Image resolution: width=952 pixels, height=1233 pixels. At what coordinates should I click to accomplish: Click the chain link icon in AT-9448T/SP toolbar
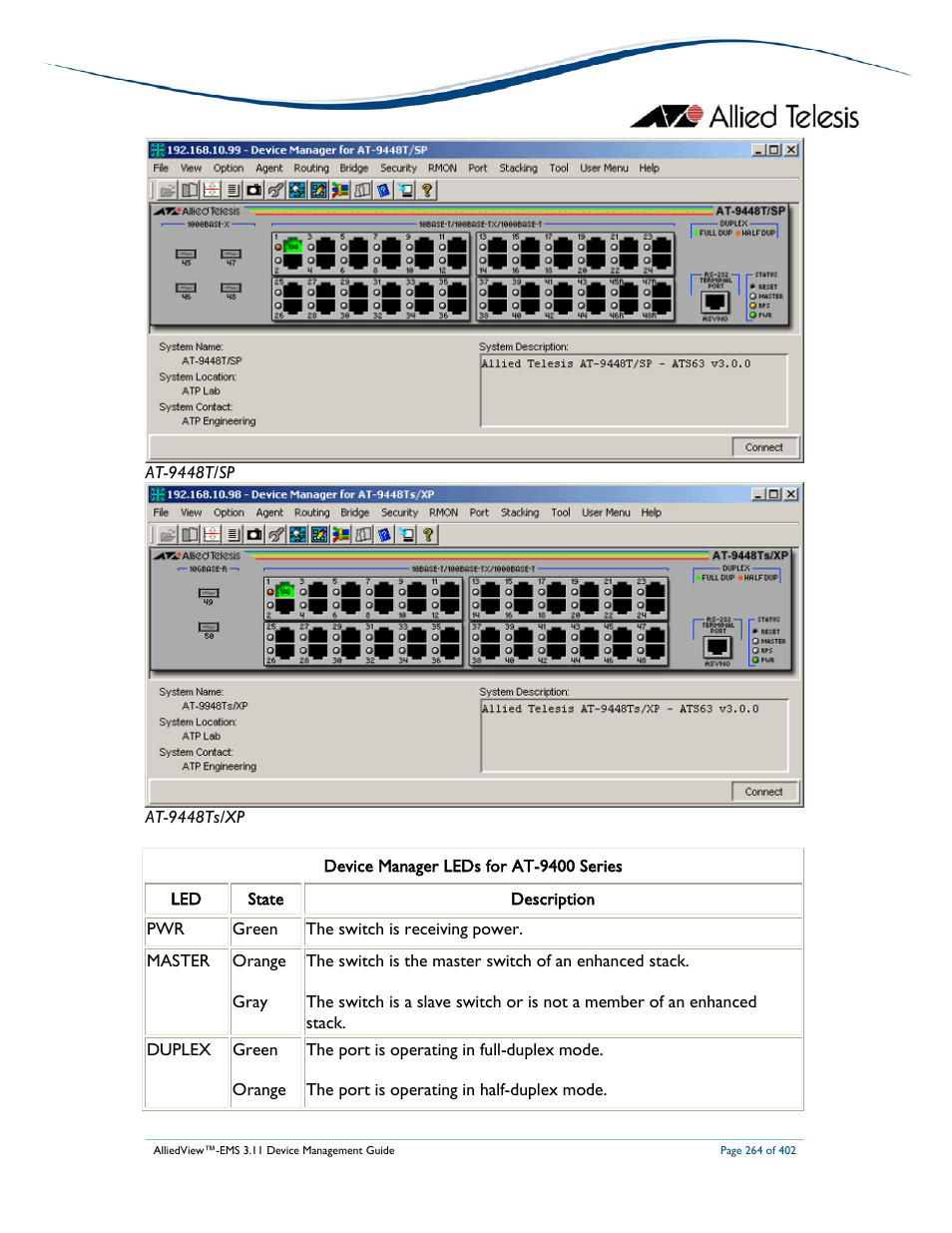[275, 190]
